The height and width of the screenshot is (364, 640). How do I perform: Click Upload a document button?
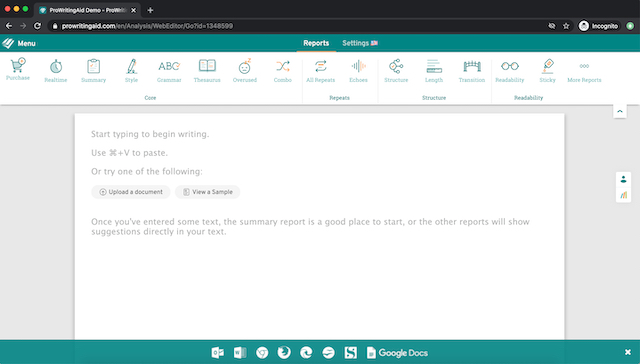tap(131, 192)
